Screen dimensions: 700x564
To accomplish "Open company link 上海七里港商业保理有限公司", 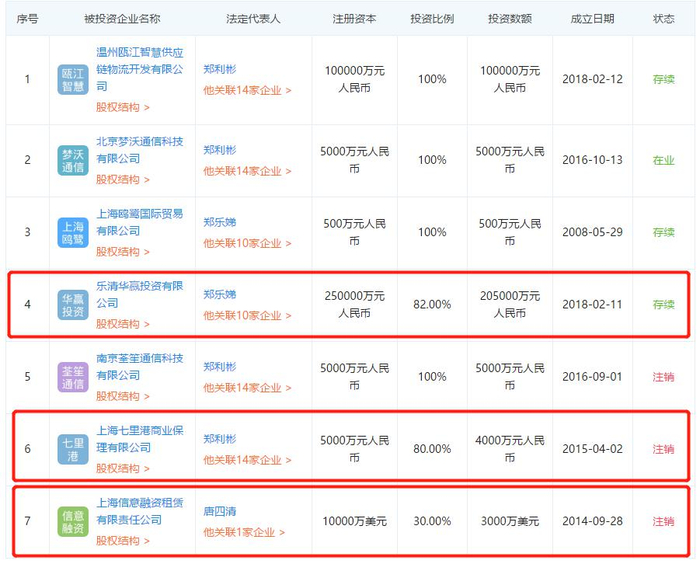I will (x=140, y=439).
